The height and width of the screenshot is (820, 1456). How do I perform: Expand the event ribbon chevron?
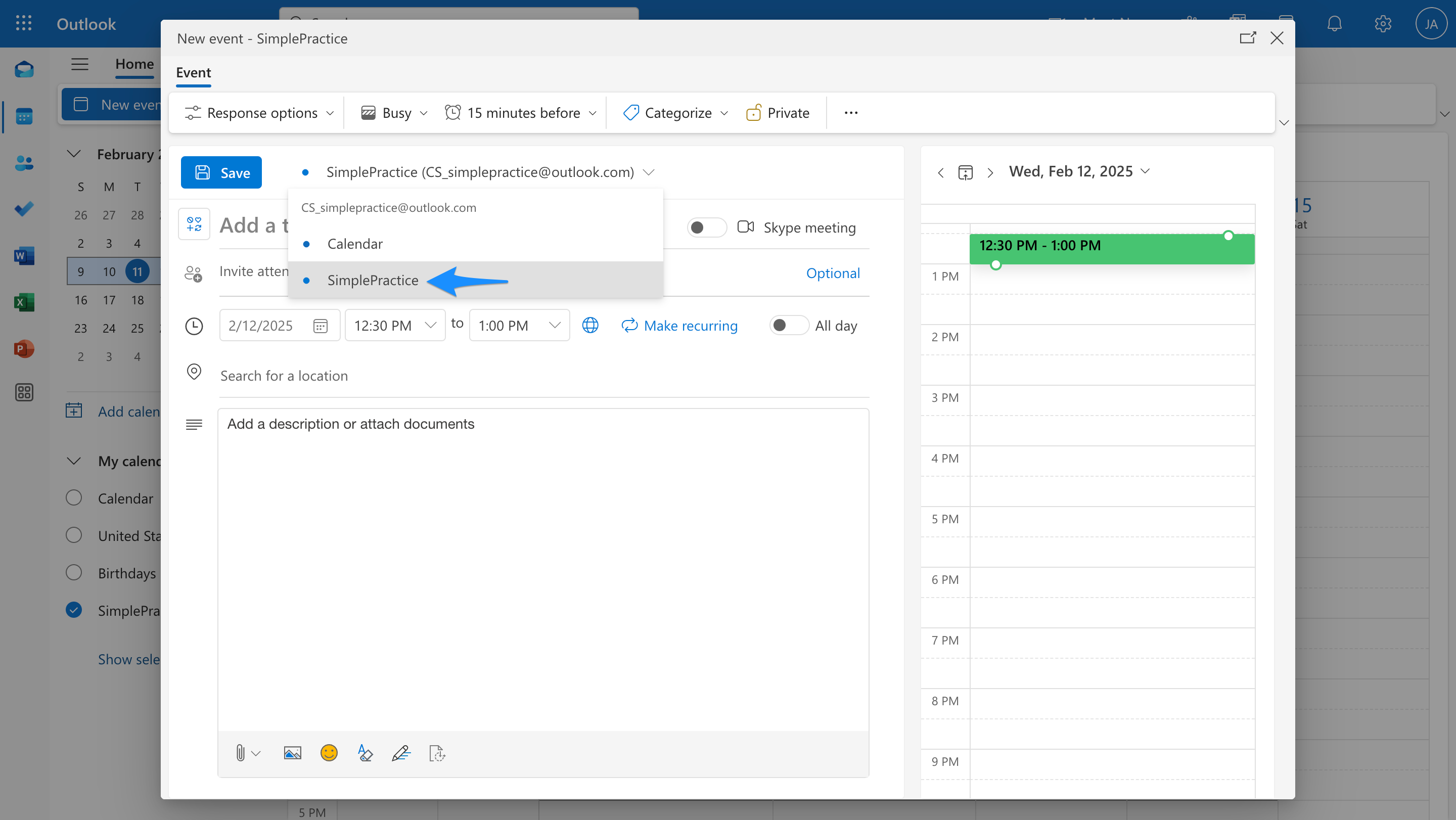[1284, 123]
